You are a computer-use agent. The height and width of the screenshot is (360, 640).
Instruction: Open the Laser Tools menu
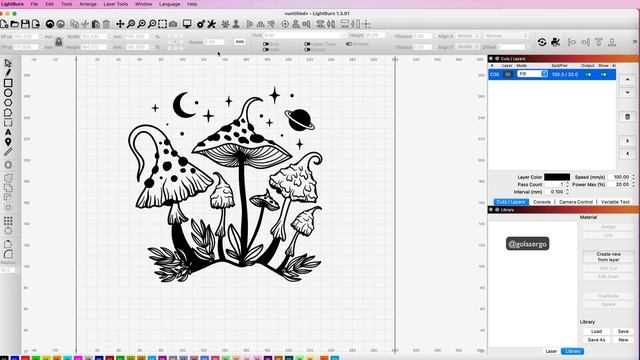(116, 4)
